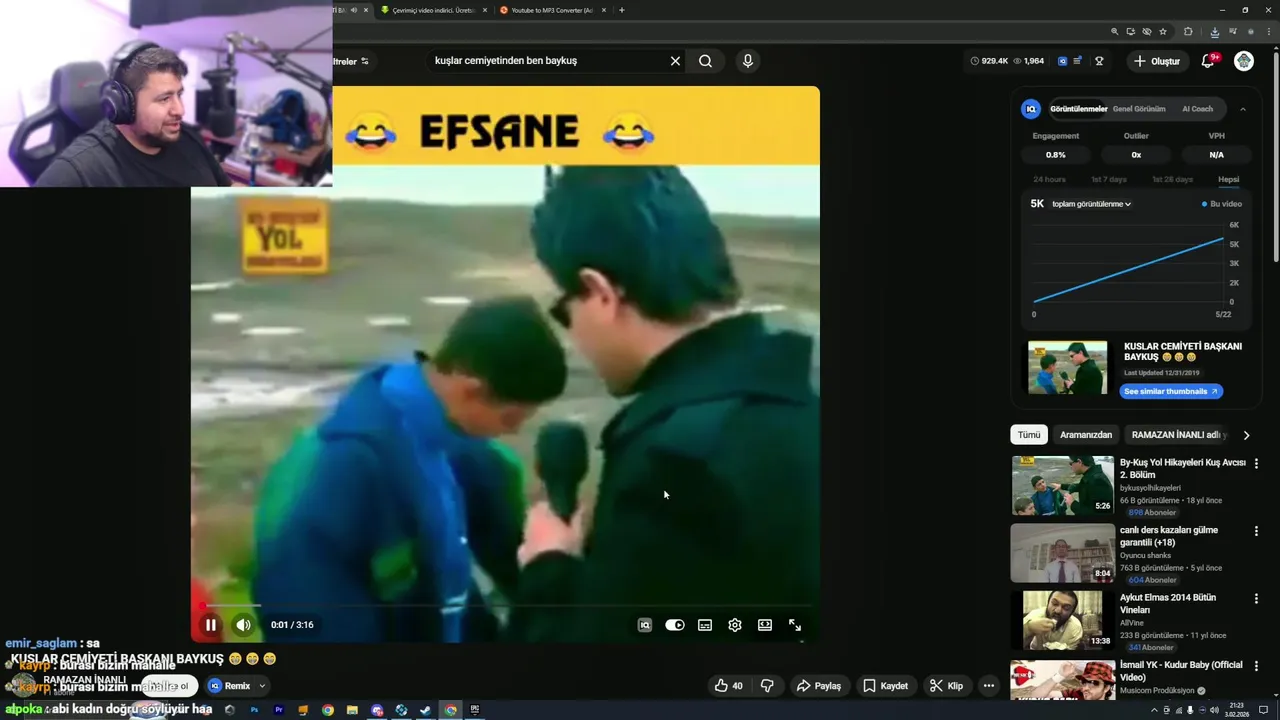Click the Paylaş share button
Viewport: 1280px width, 720px height.
[x=819, y=686]
